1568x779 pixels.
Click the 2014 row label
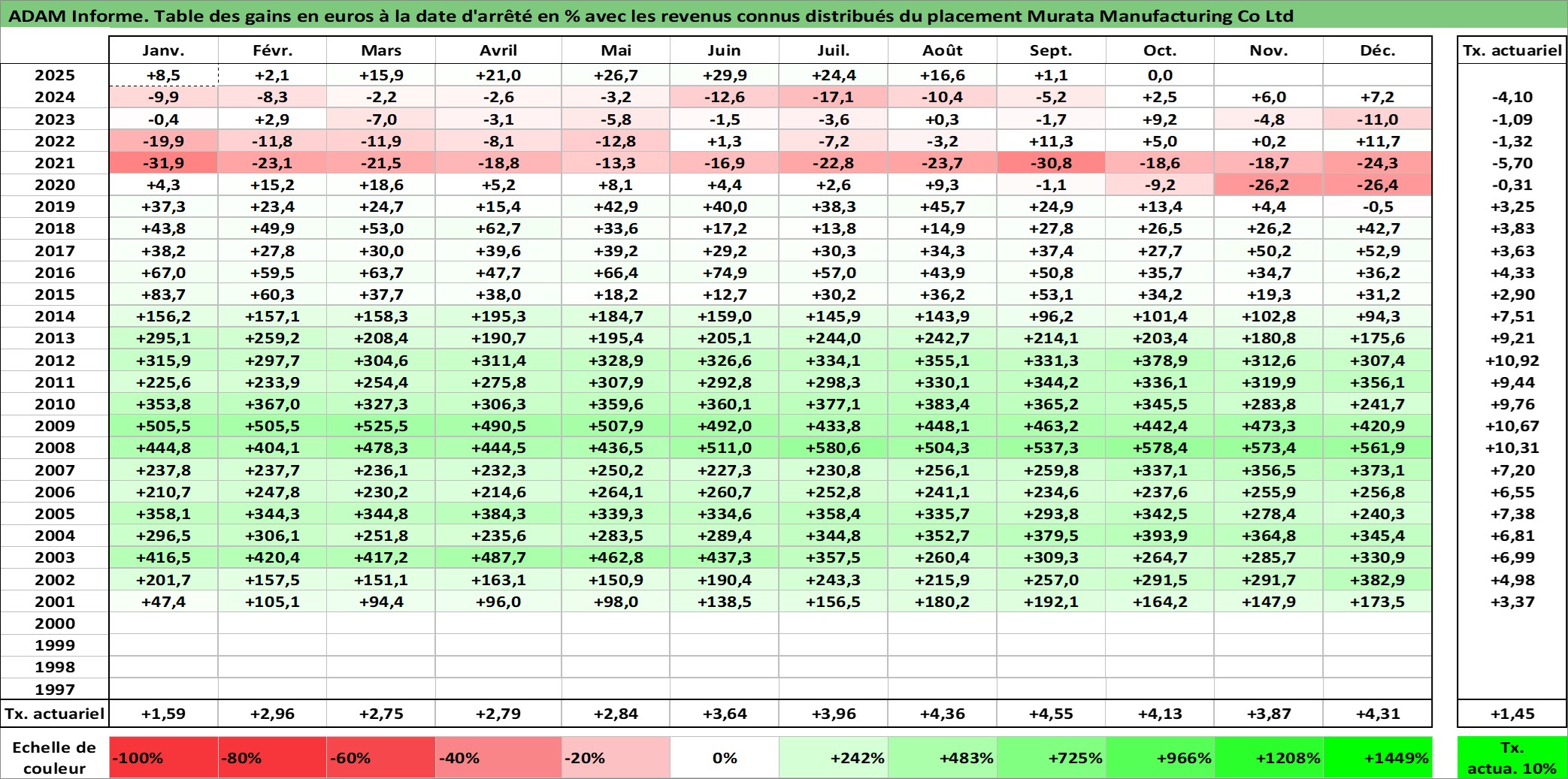point(55,316)
